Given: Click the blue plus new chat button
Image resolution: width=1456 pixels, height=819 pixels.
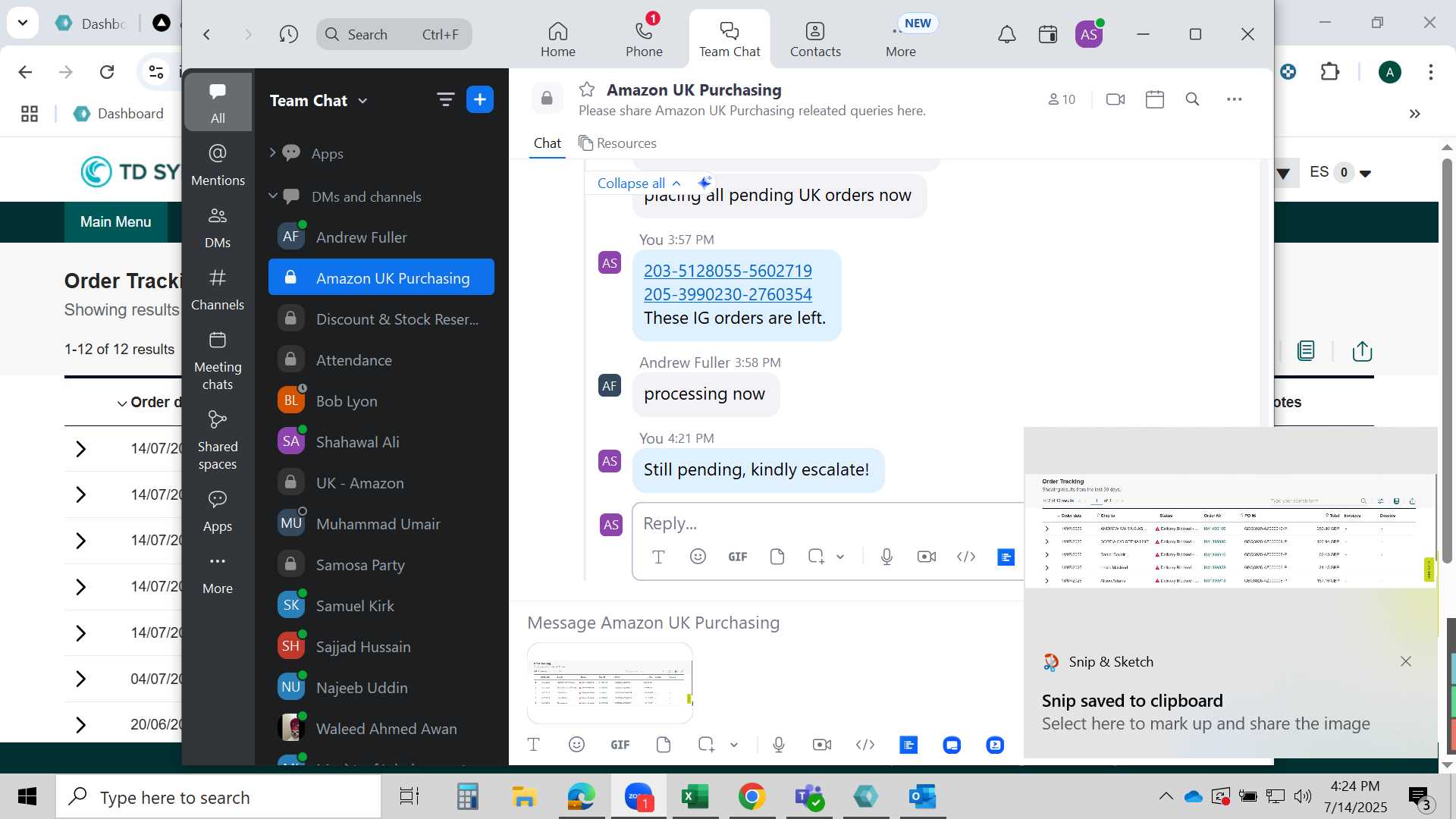Looking at the screenshot, I should pos(480,99).
